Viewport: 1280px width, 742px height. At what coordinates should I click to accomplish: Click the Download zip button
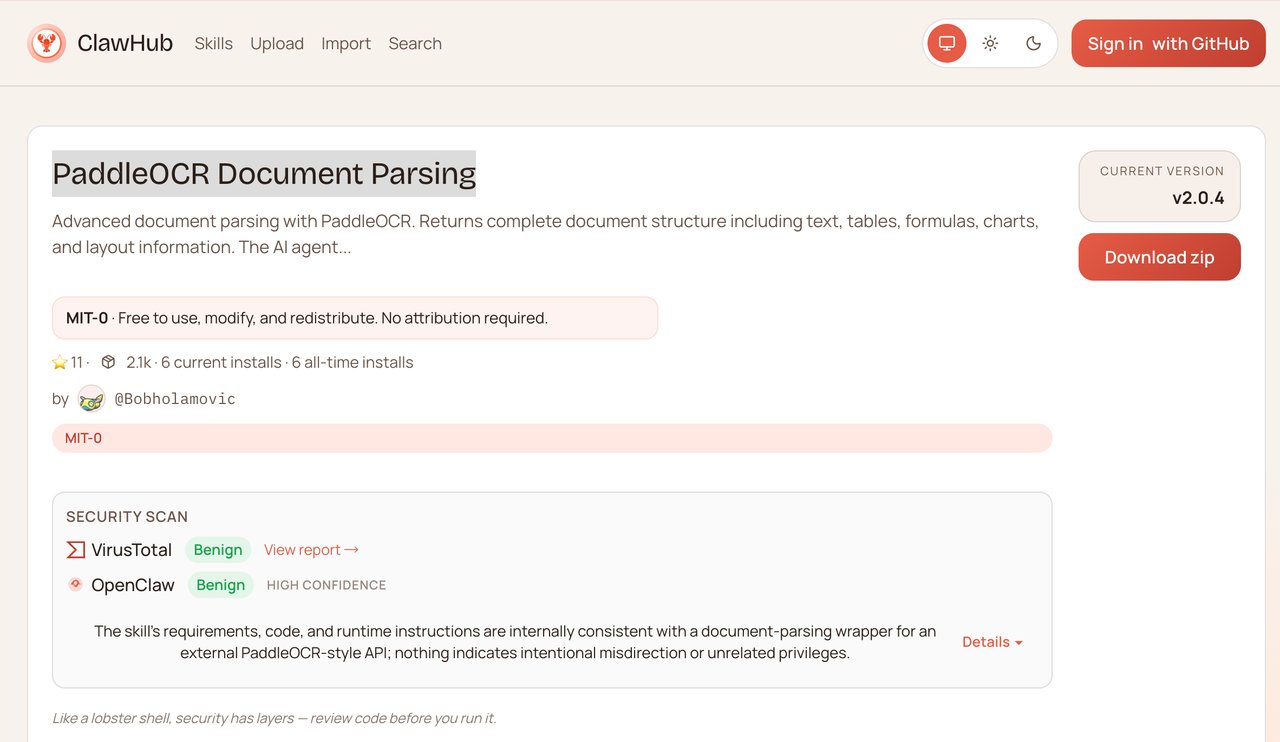coord(1159,257)
